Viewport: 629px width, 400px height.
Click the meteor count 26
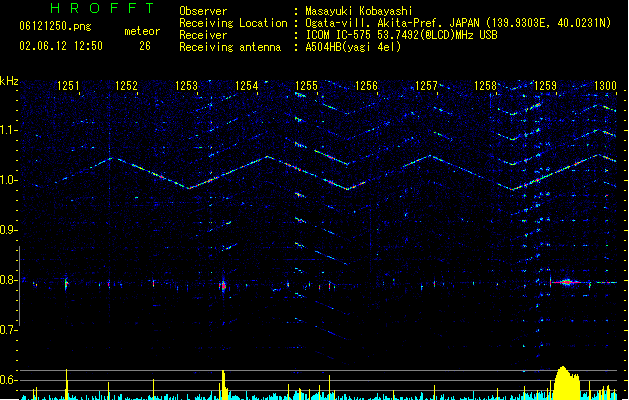145,46
